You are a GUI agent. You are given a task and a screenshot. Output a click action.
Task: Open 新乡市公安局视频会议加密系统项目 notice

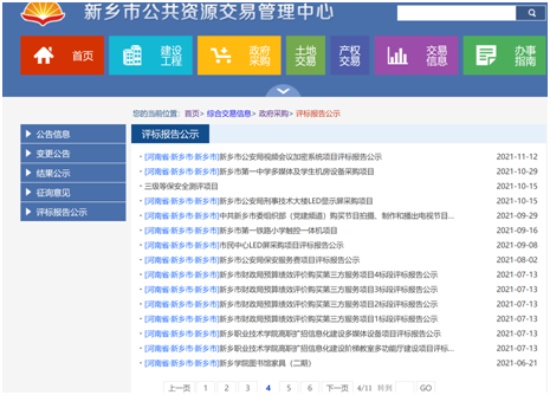263,157
